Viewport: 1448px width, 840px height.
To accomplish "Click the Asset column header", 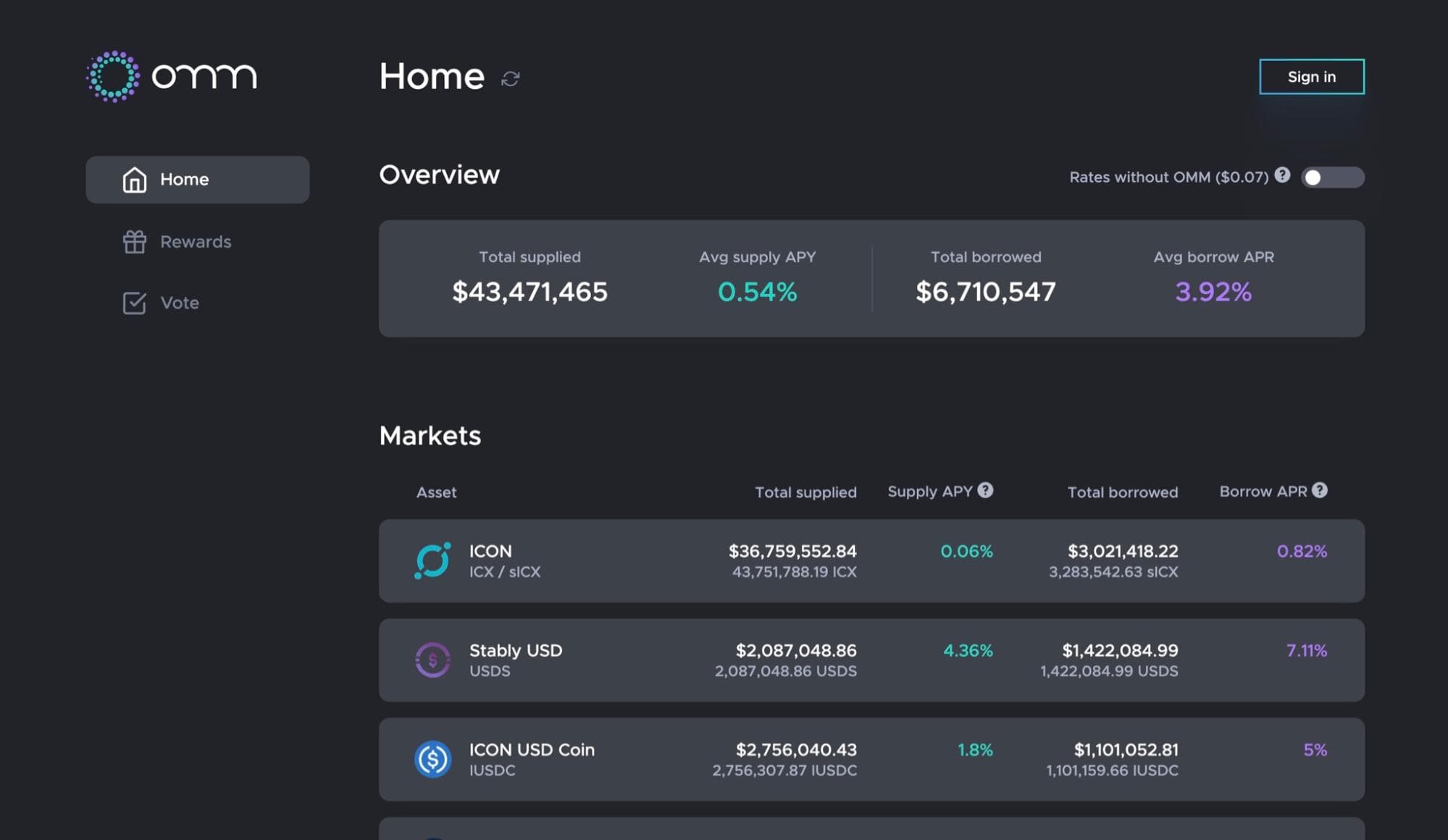I will coord(436,492).
